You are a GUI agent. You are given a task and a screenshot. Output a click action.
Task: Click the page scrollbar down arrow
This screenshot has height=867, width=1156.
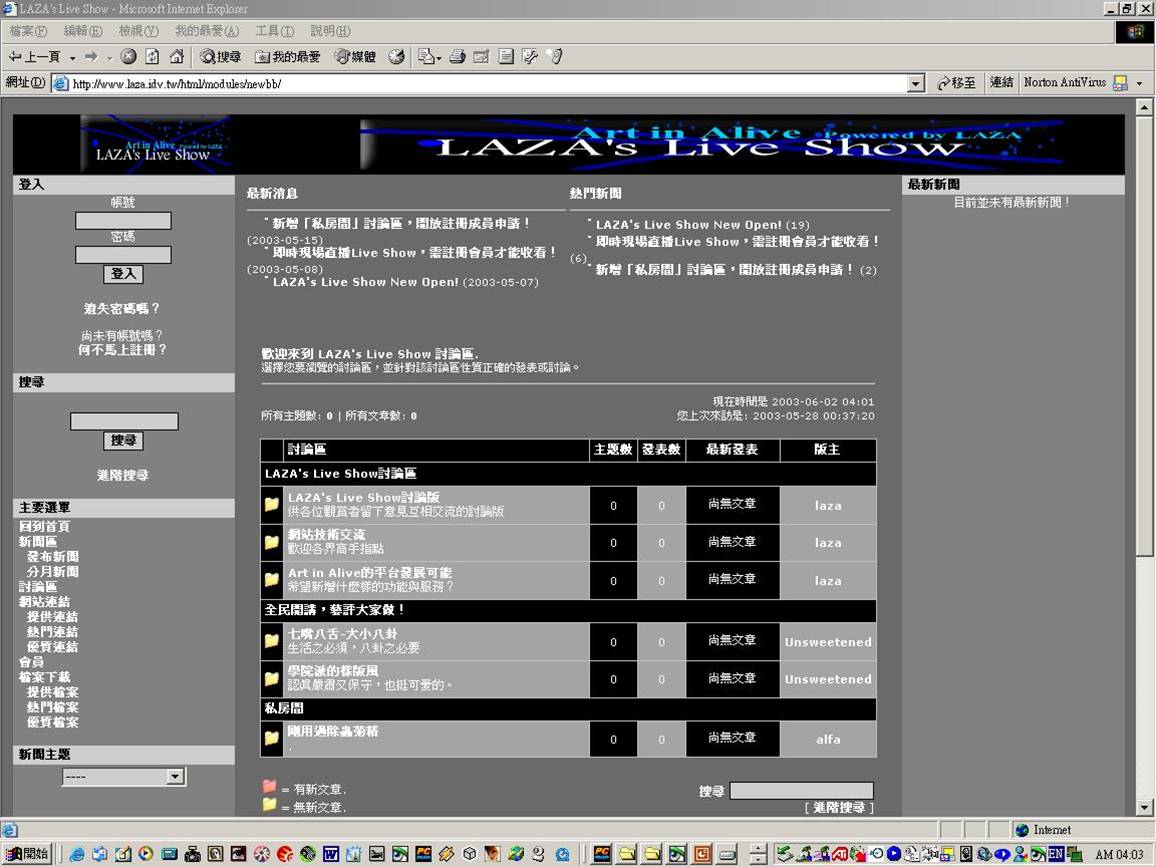point(1144,808)
